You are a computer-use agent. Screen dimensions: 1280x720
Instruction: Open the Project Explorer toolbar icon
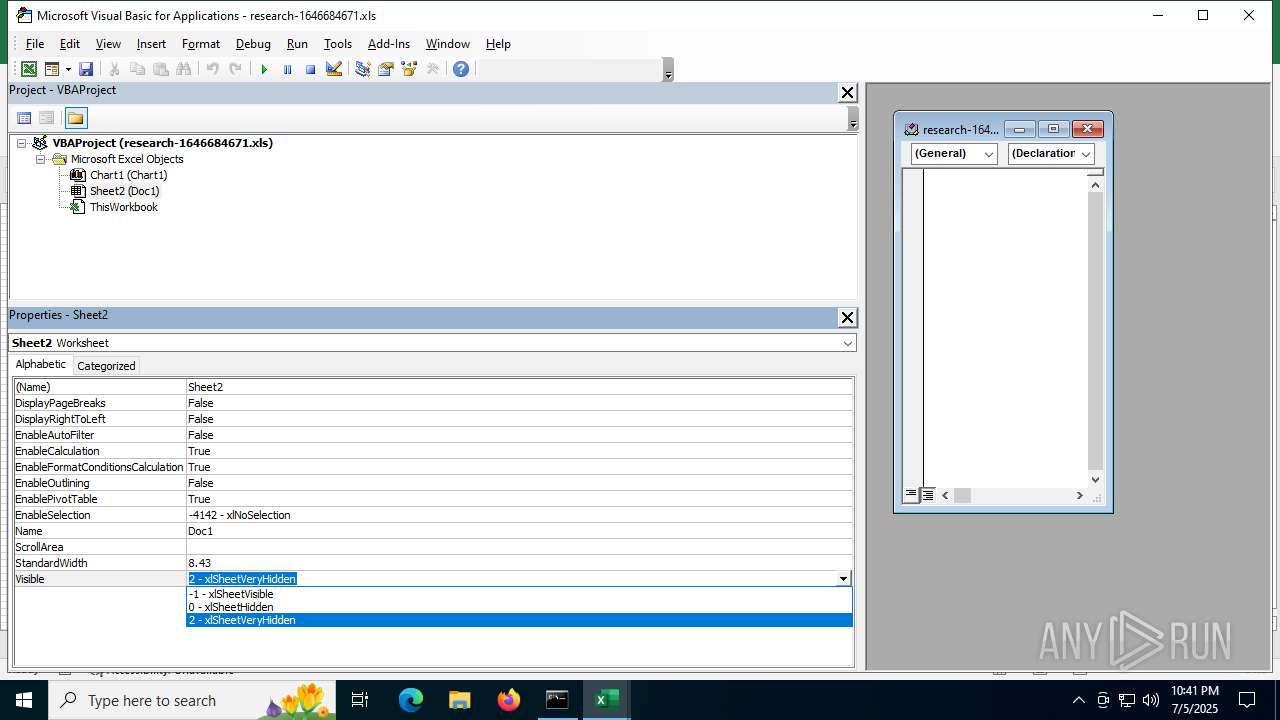pos(362,69)
